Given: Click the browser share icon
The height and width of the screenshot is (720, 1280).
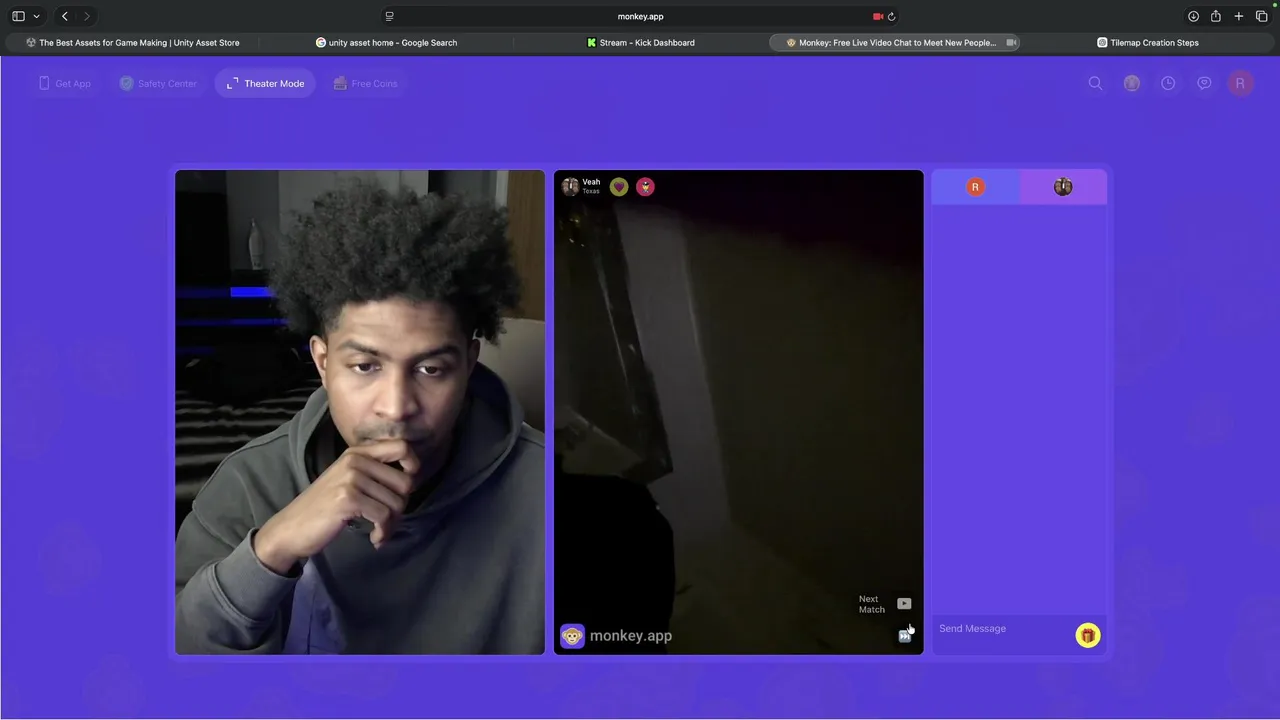Looking at the screenshot, I should click(x=1216, y=16).
